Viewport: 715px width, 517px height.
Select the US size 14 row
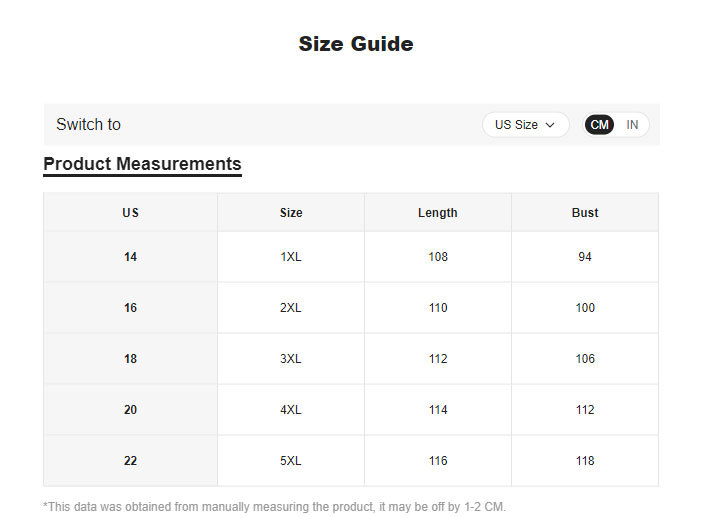pyautogui.click(x=130, y=257)
